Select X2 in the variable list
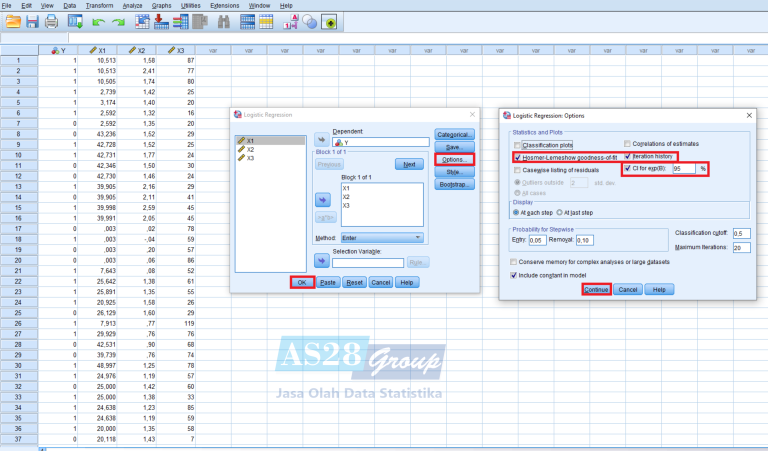 coord(251,149)
